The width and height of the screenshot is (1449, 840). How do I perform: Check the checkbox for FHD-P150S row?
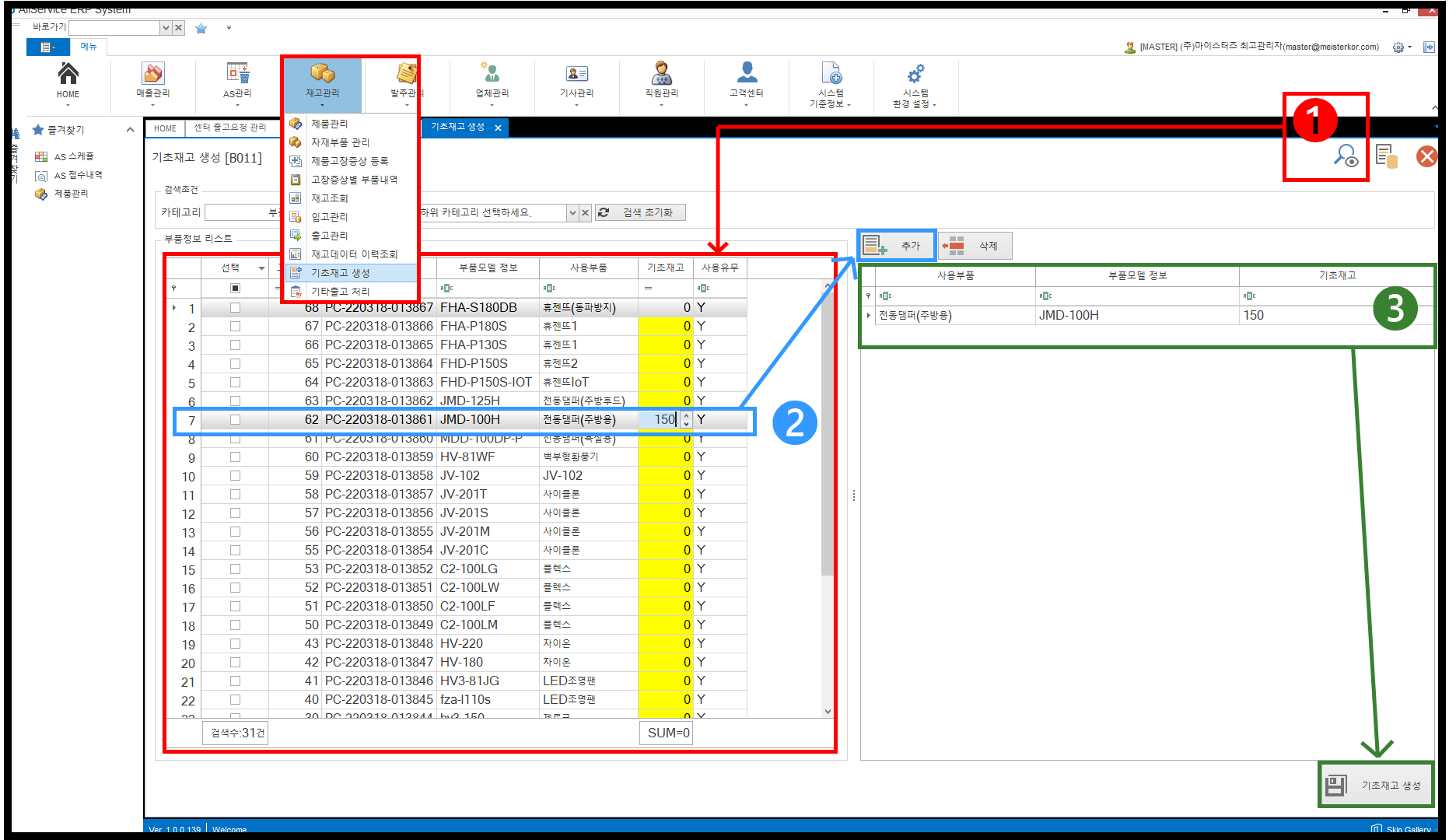coord(235,364)
